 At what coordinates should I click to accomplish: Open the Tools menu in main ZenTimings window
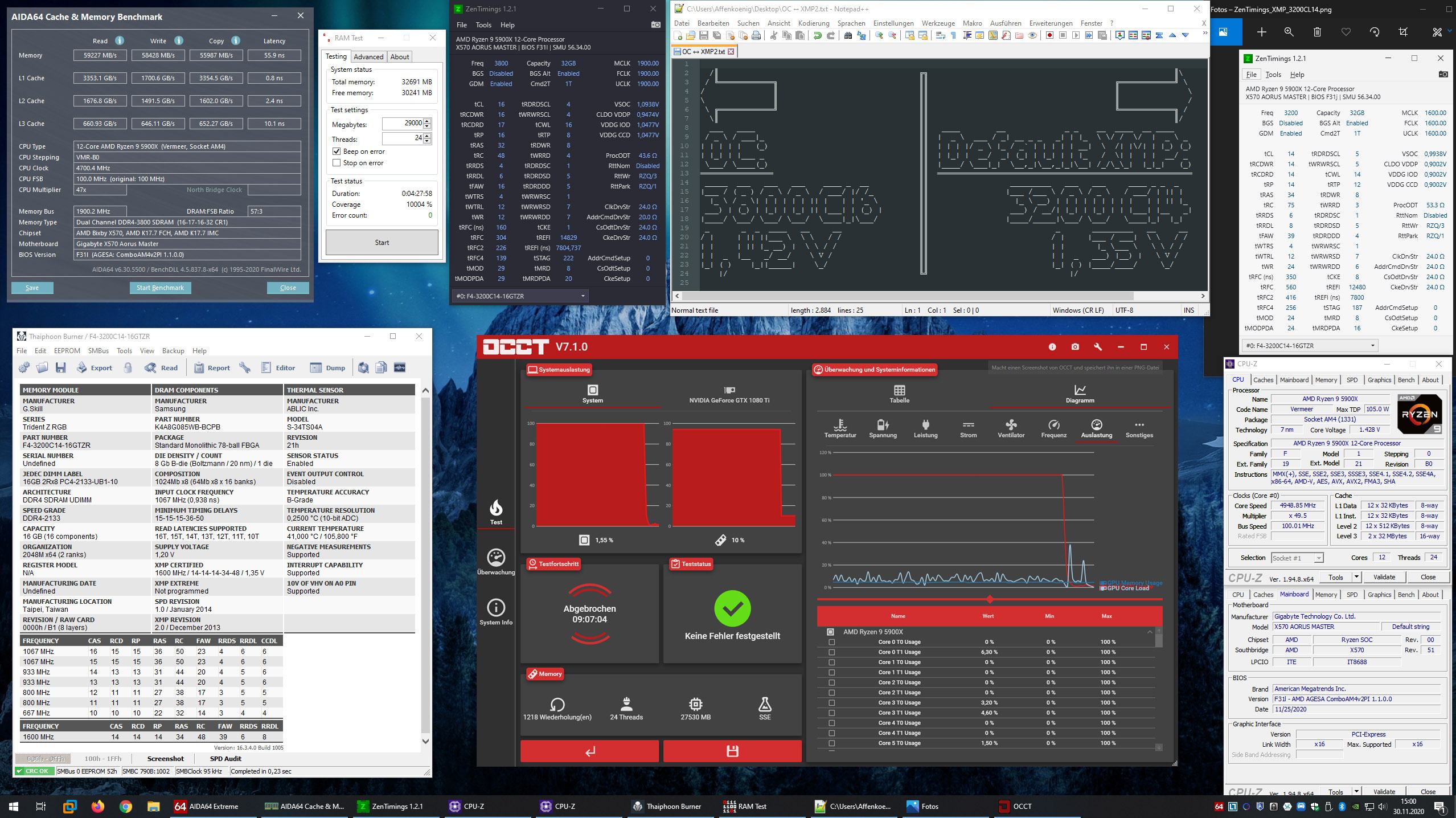(x=483, y=25)
